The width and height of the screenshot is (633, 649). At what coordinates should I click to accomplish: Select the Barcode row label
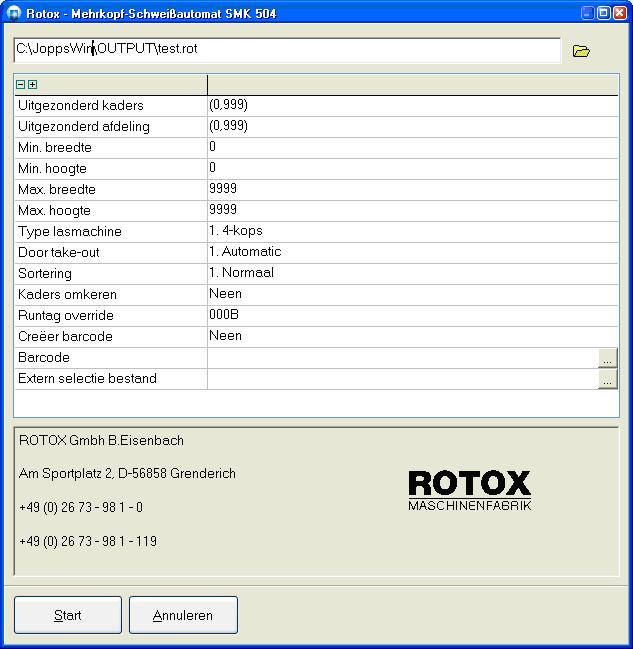click(x=43, y=358)
